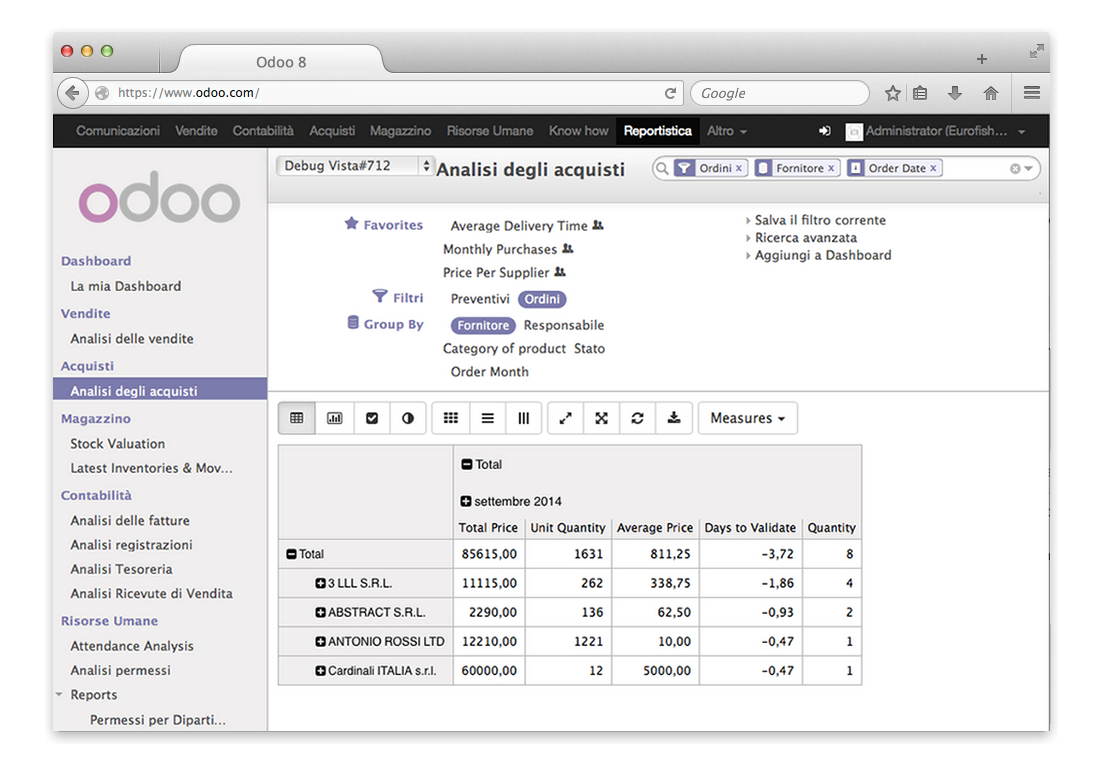Open the pie chart view icon
Image resolution: width=1106 pixels, height=767 pixels.
click(x=407, y=417)
